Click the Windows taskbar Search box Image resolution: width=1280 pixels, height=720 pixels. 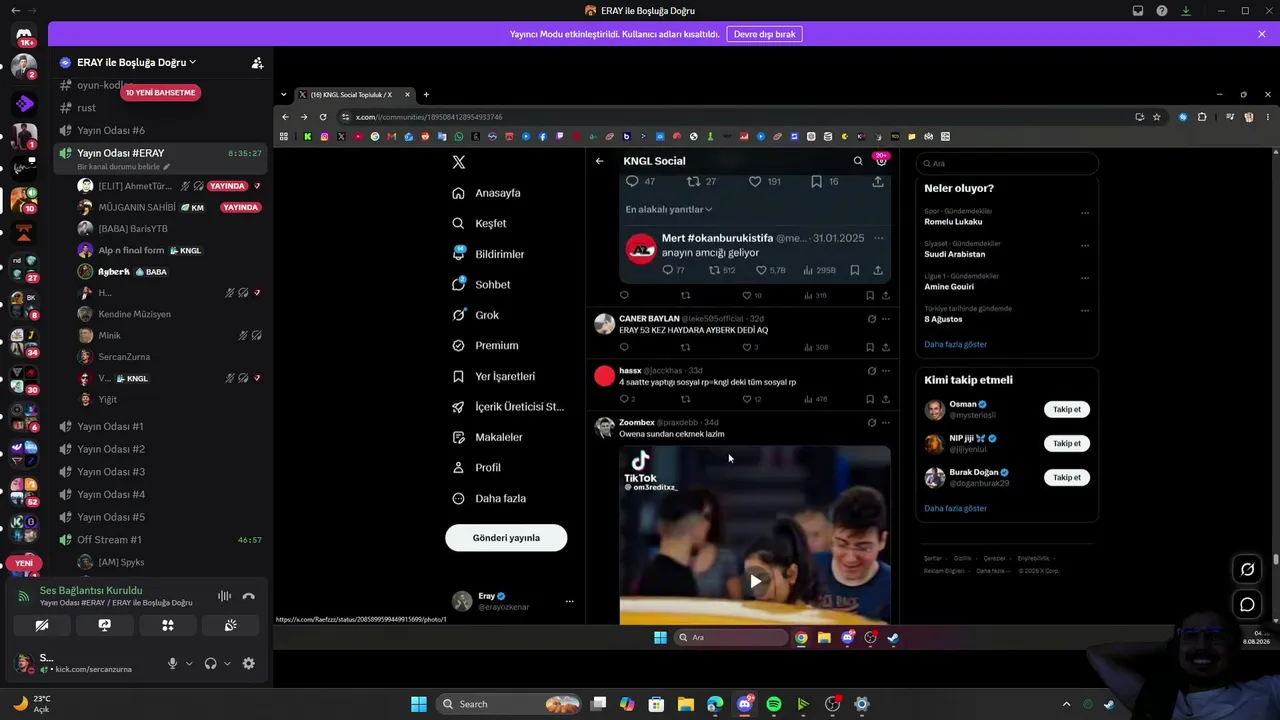(x=510, y=704)
